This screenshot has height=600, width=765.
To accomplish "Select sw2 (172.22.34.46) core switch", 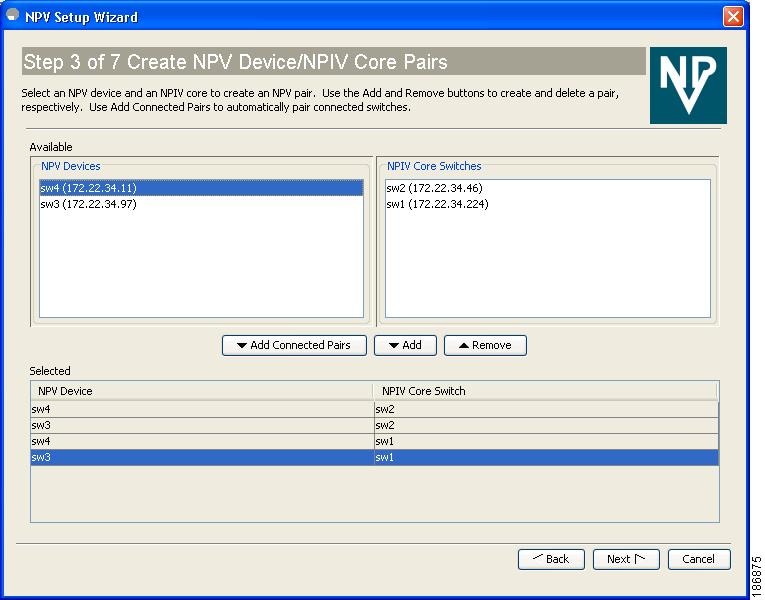I will [x=547, y=188].
